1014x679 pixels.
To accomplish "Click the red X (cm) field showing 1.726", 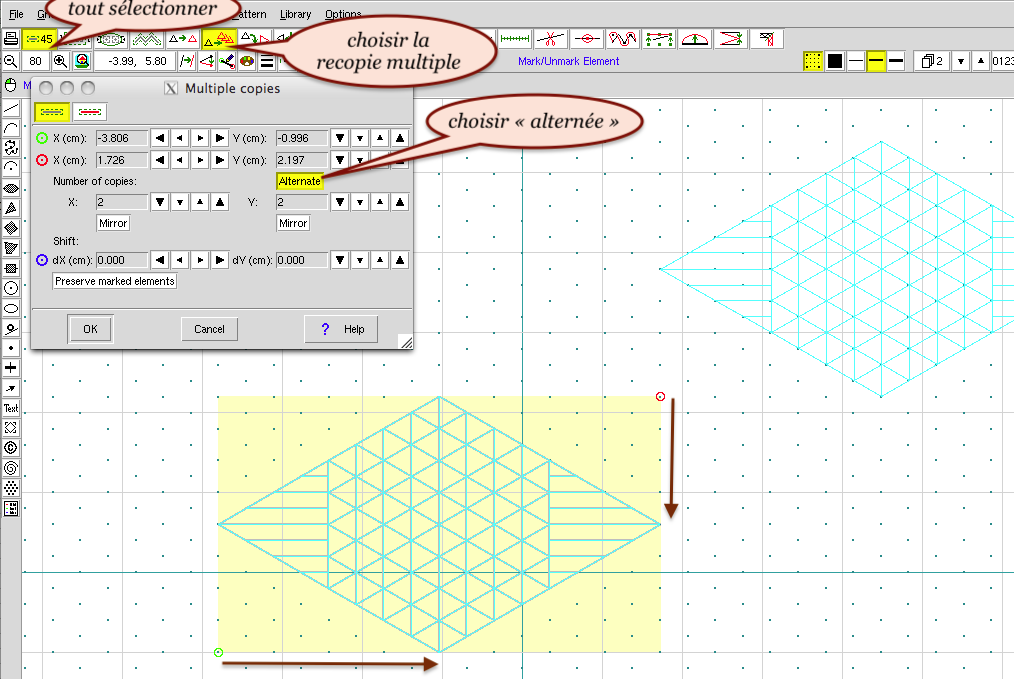I will [x=122, y=160].
